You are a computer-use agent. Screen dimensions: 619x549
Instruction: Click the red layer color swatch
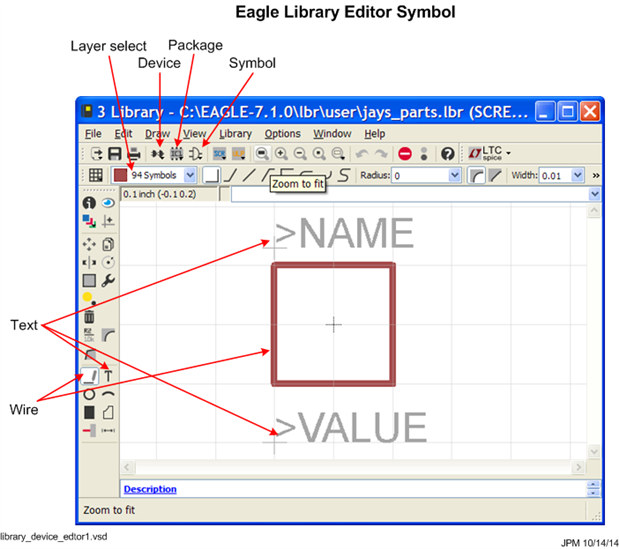(120, 175)
